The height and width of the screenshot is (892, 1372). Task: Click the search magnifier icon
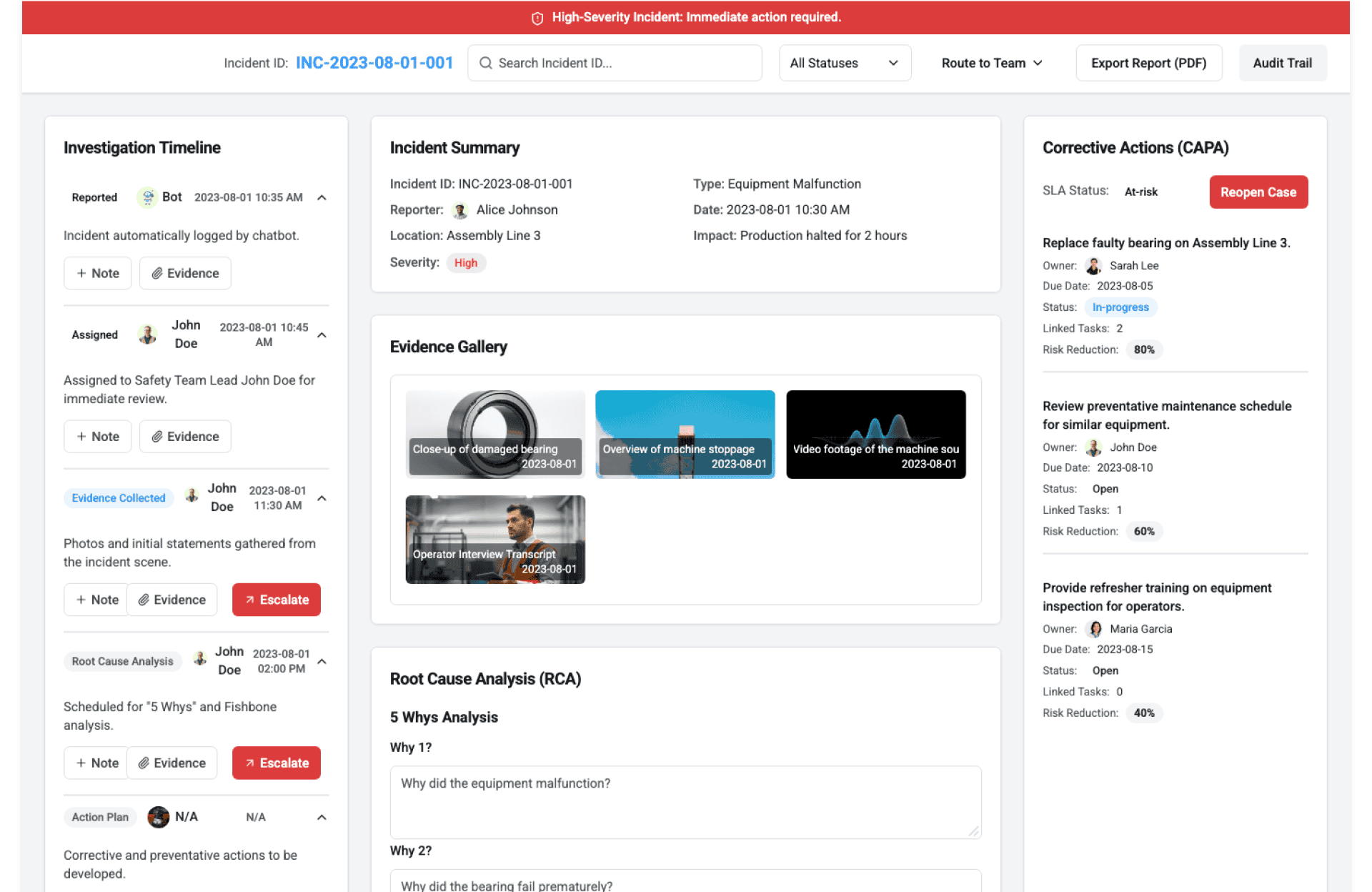pos(485,63)
